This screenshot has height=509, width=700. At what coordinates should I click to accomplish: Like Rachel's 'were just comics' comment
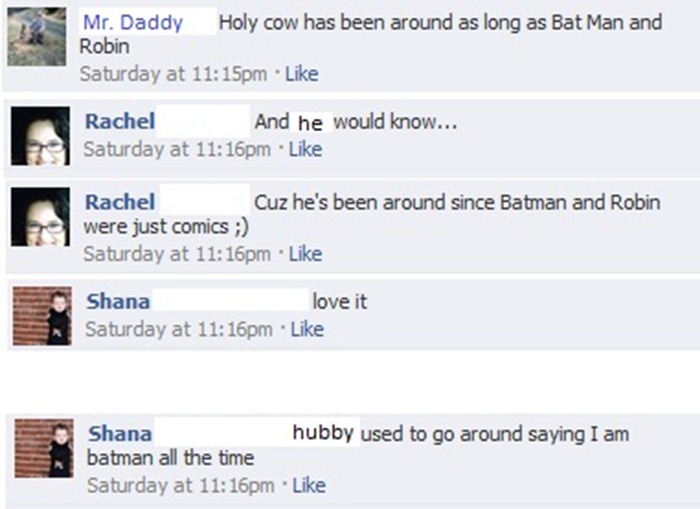point(305,254)
